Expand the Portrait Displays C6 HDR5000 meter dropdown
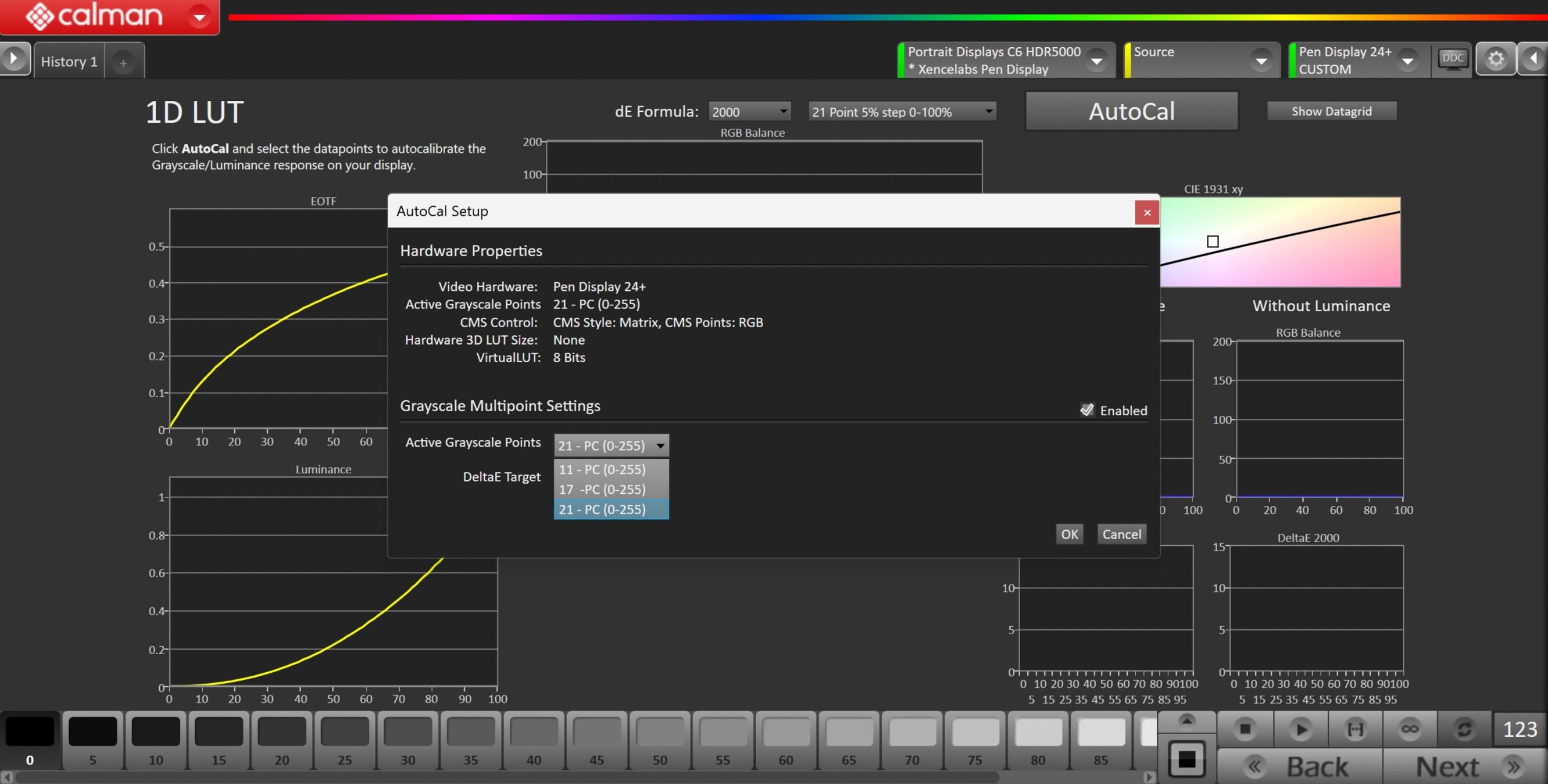Screen dimensions: 1548x784 [x=1096, y=60]
